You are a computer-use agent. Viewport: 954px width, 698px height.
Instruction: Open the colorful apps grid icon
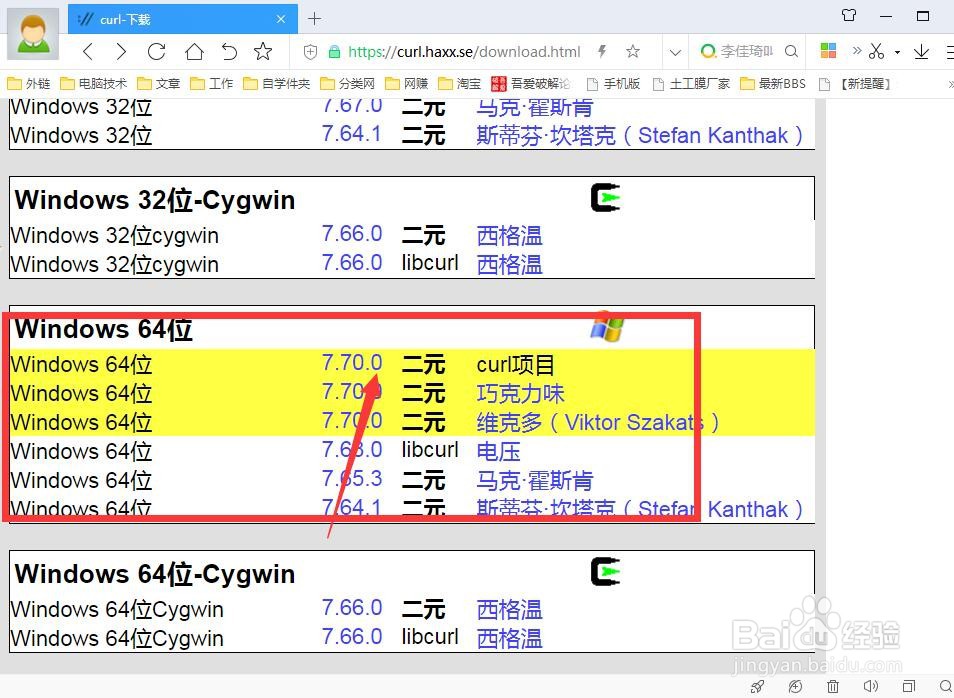point(828,51)
